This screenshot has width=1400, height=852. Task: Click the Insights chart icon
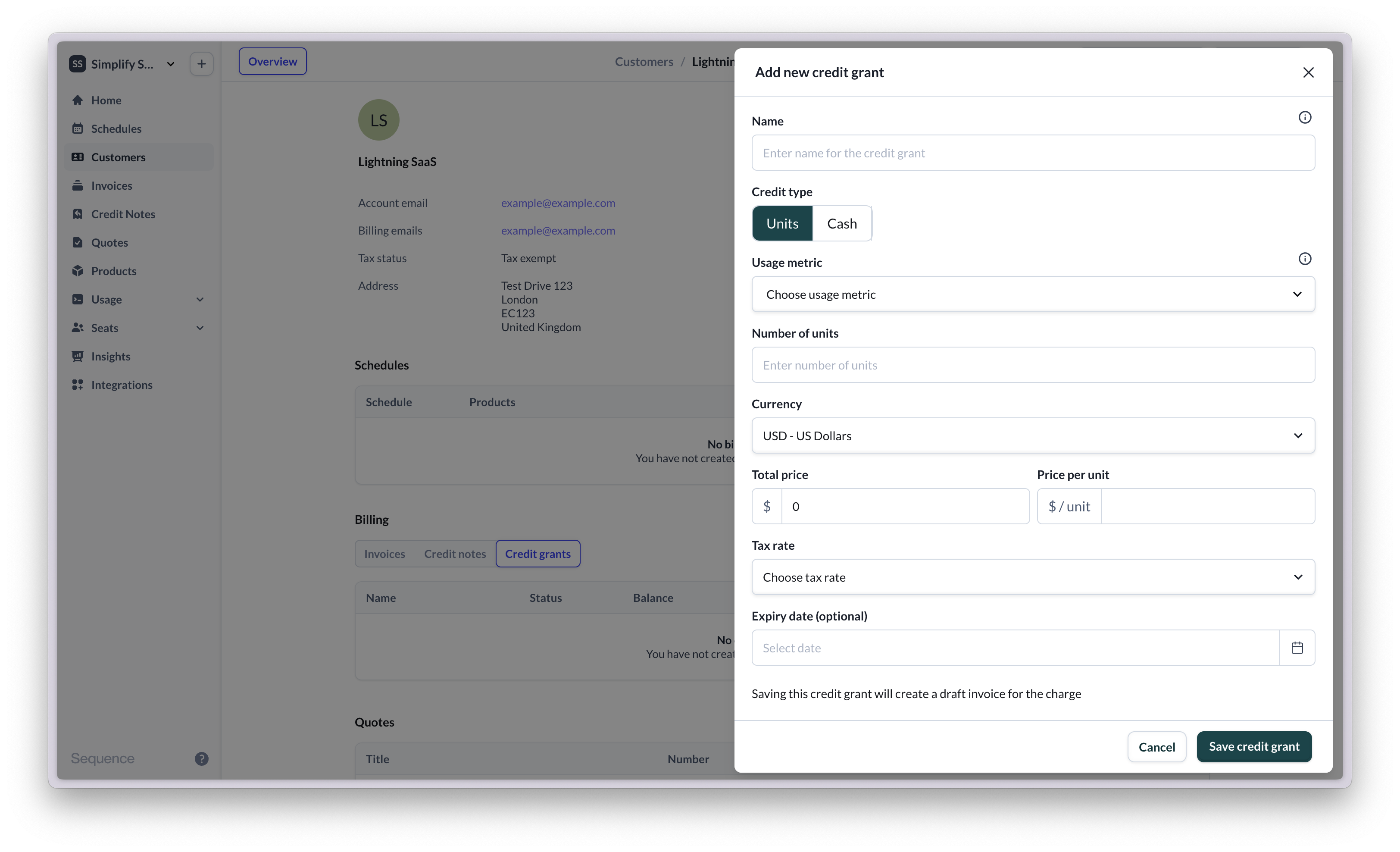tap(78, 356)
